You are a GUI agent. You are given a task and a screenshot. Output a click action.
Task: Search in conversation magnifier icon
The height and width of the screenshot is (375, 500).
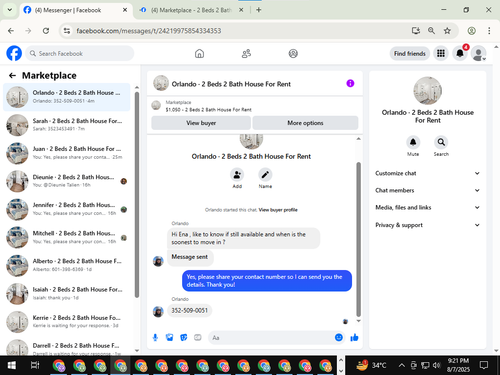(x=441, y=142)
